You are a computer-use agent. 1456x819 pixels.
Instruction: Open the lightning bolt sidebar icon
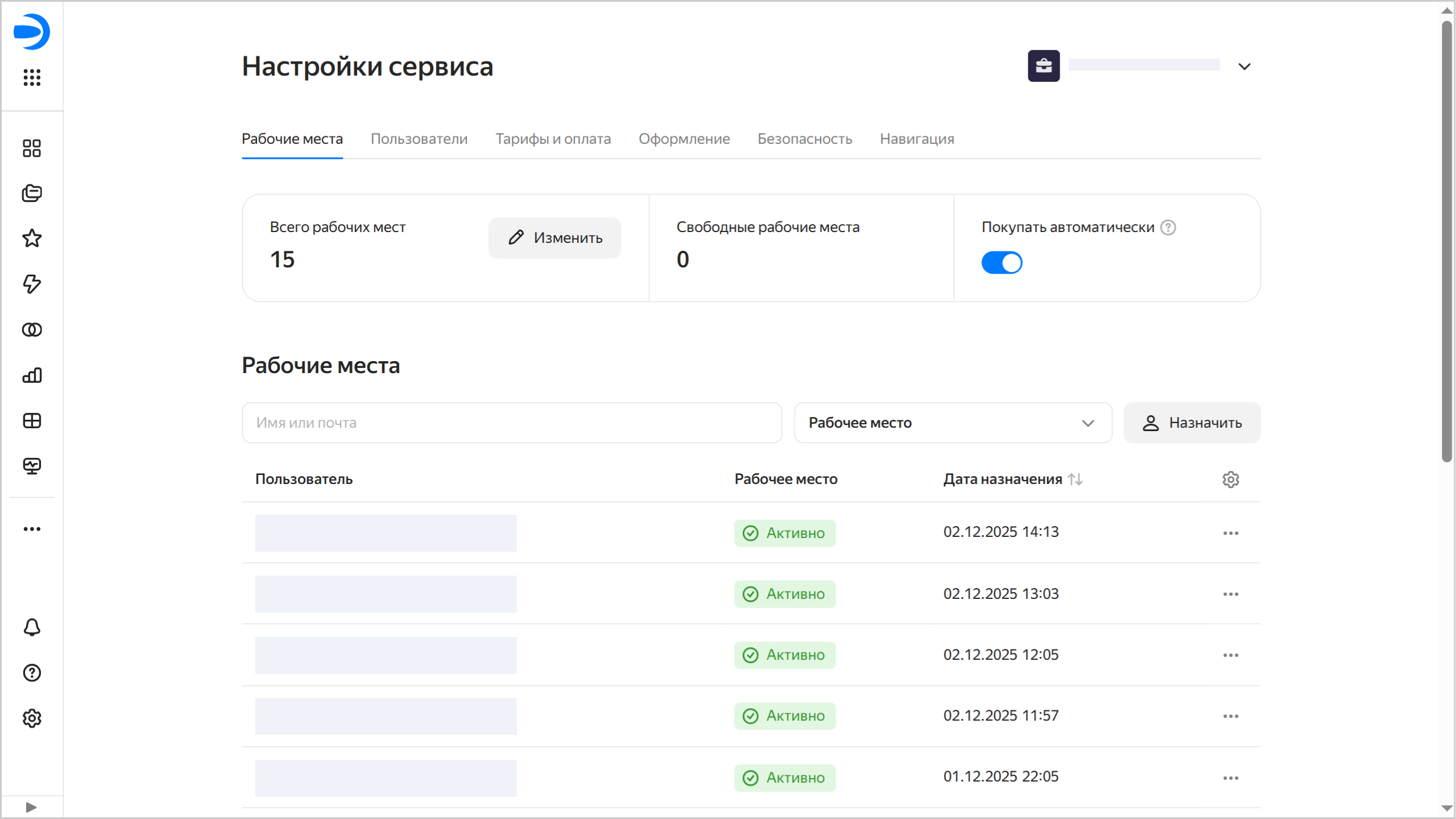(x=32, y=284)
